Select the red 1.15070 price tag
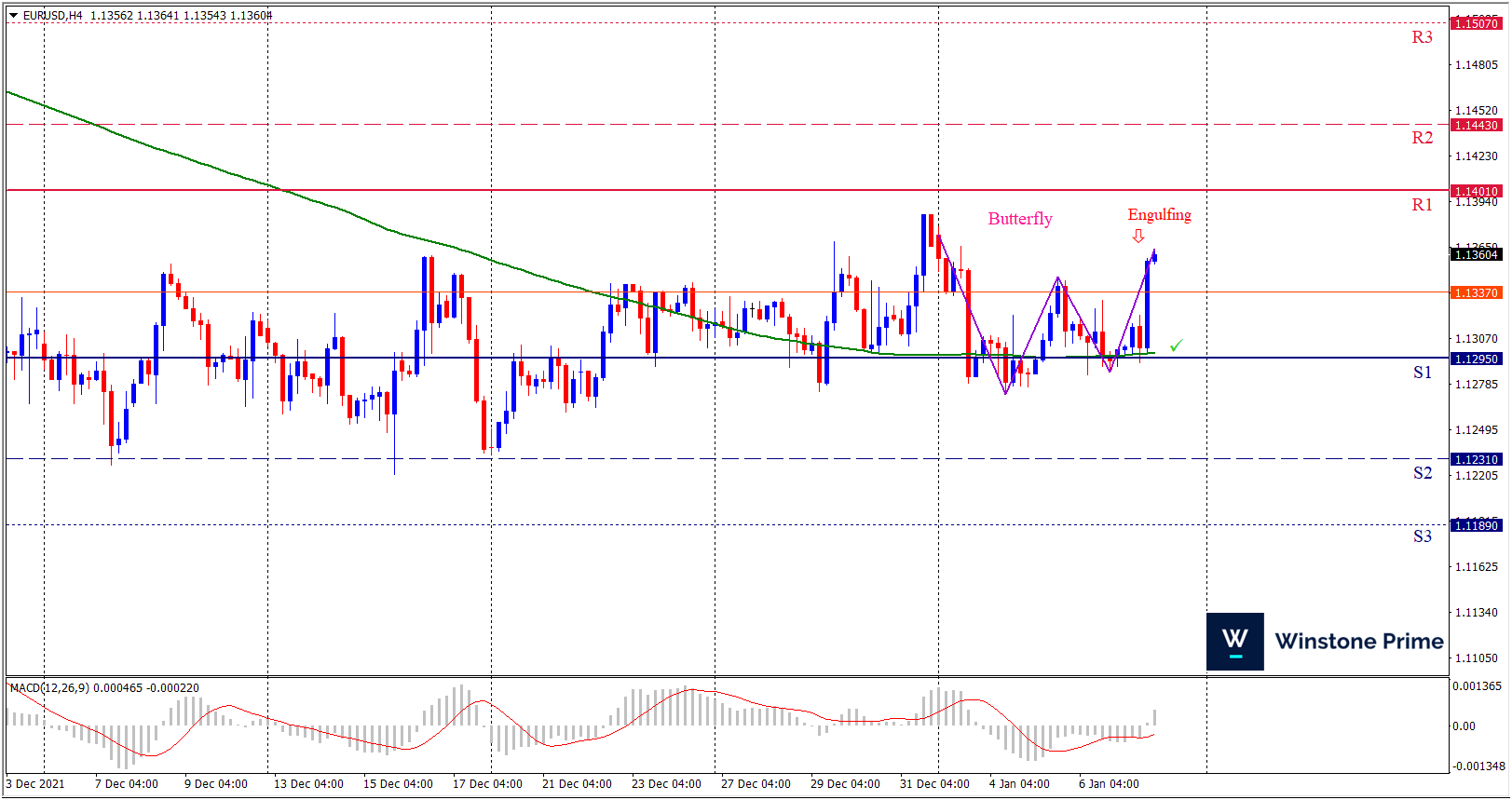This screenshot has width=1512, height=800. (1477, 23)
